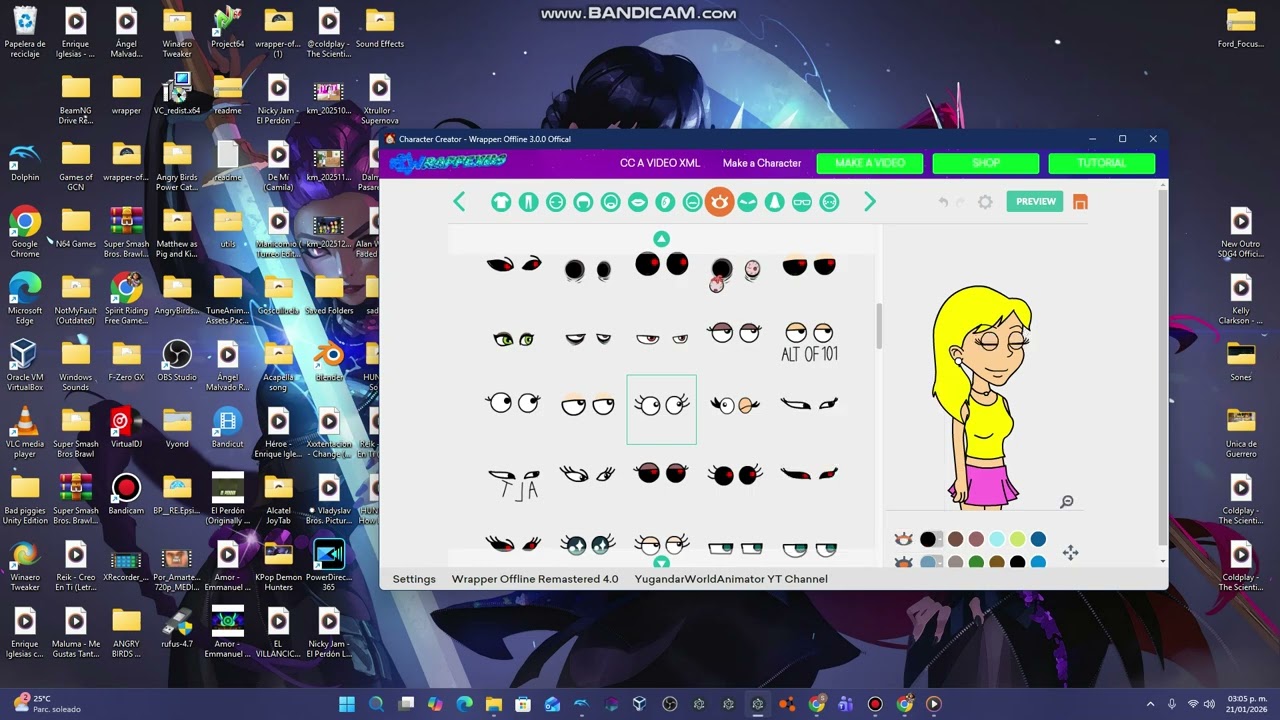Viewport: 1280px width, 720px height.
Task: Expand the eye list downward with green arrow
Action: click(x=661, y=563)
